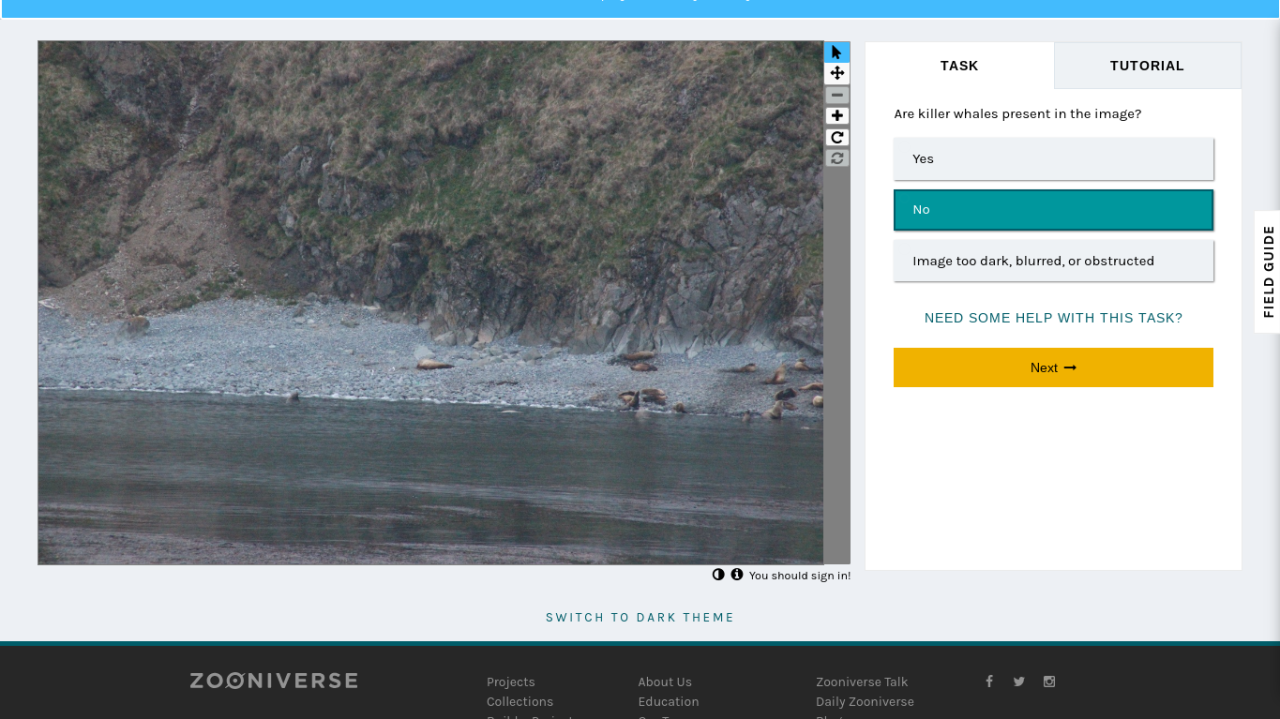Click the killer whales question text
Image resolution: width=1280 pixels, height=719 pixels.
coord(1018,114)
